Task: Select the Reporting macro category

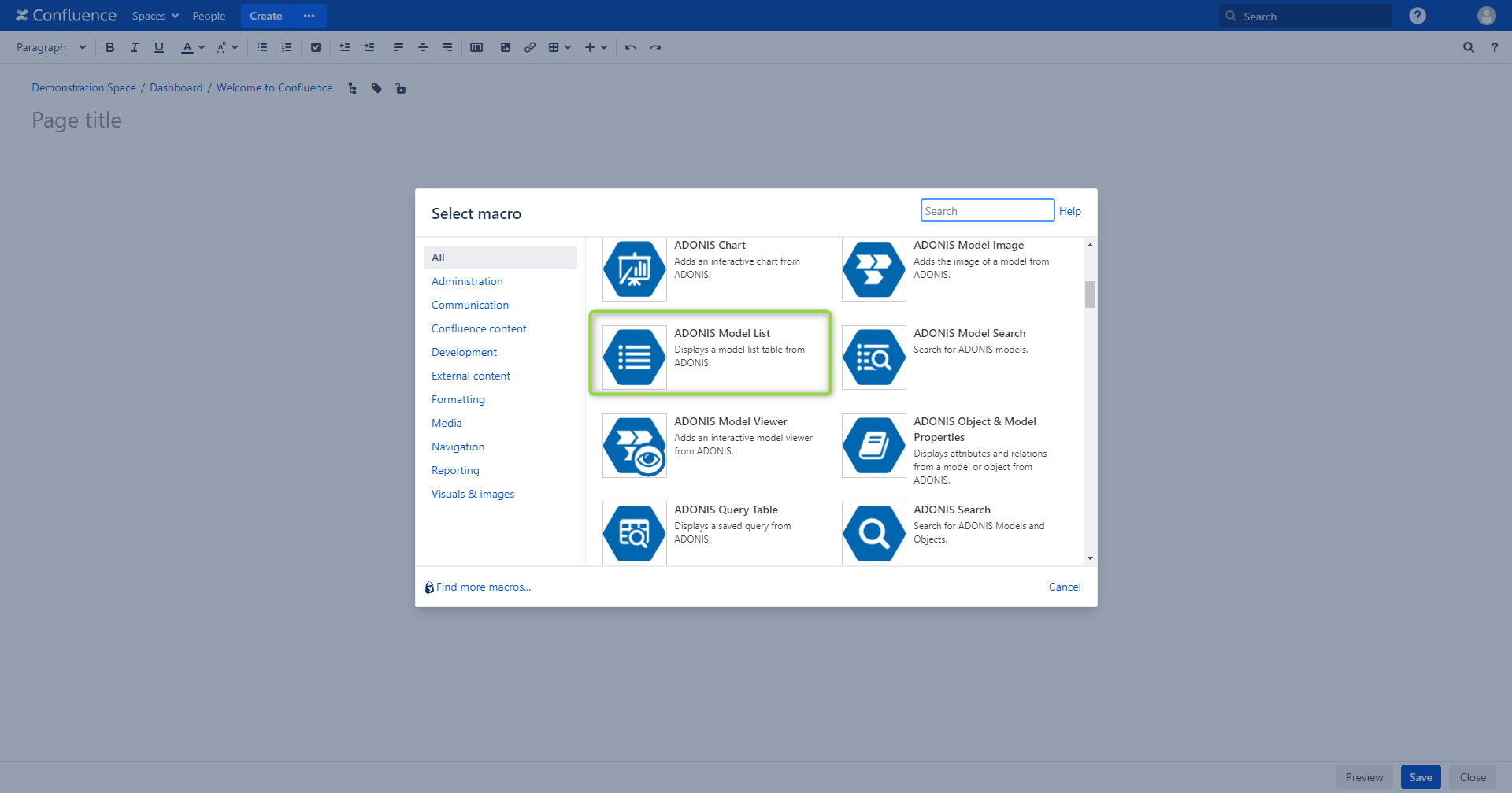Action: pos(455,470)
